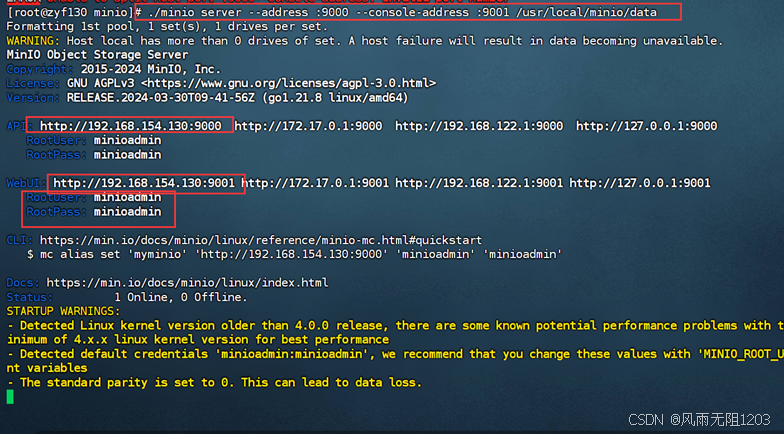
Task: Open the WebUI URL http://192.168.154.130:9001
Action: coord(144,183)
